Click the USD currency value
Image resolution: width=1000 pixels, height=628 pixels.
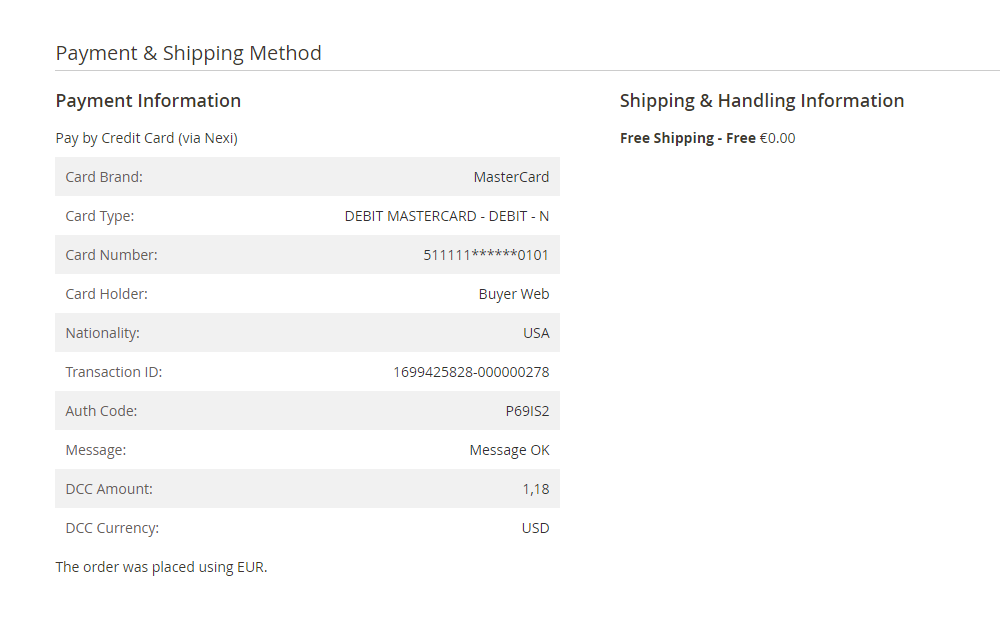535,528
